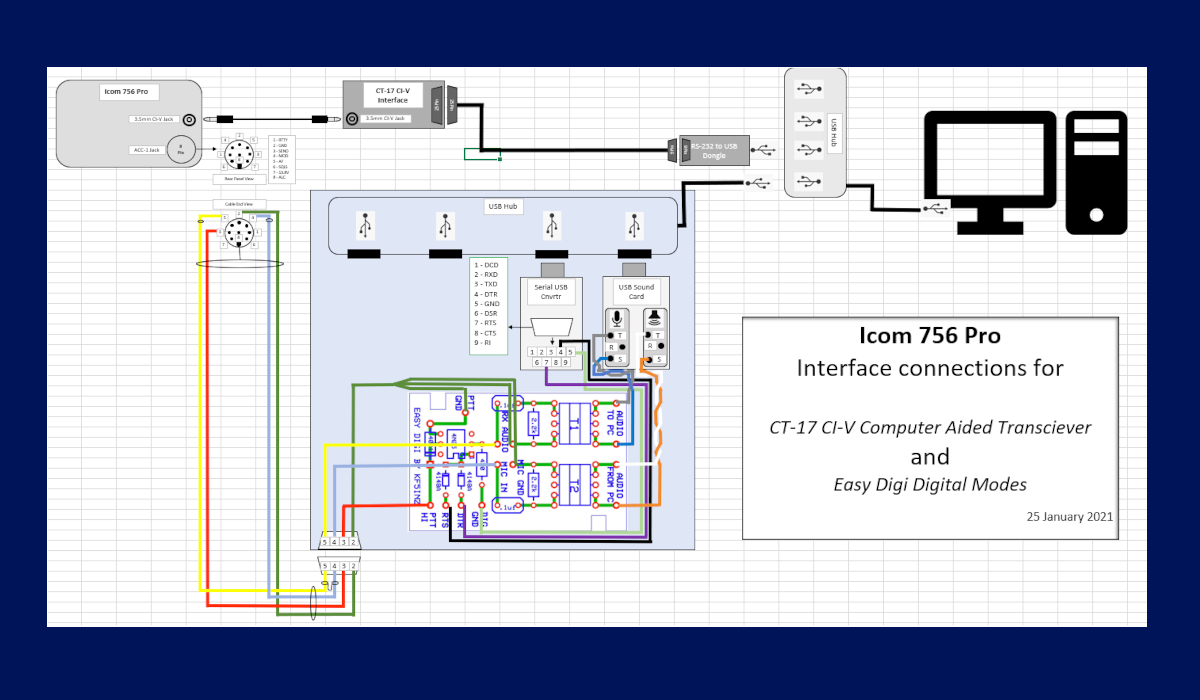Click the speaker icon on USB Sound Card

pos(654,318)
